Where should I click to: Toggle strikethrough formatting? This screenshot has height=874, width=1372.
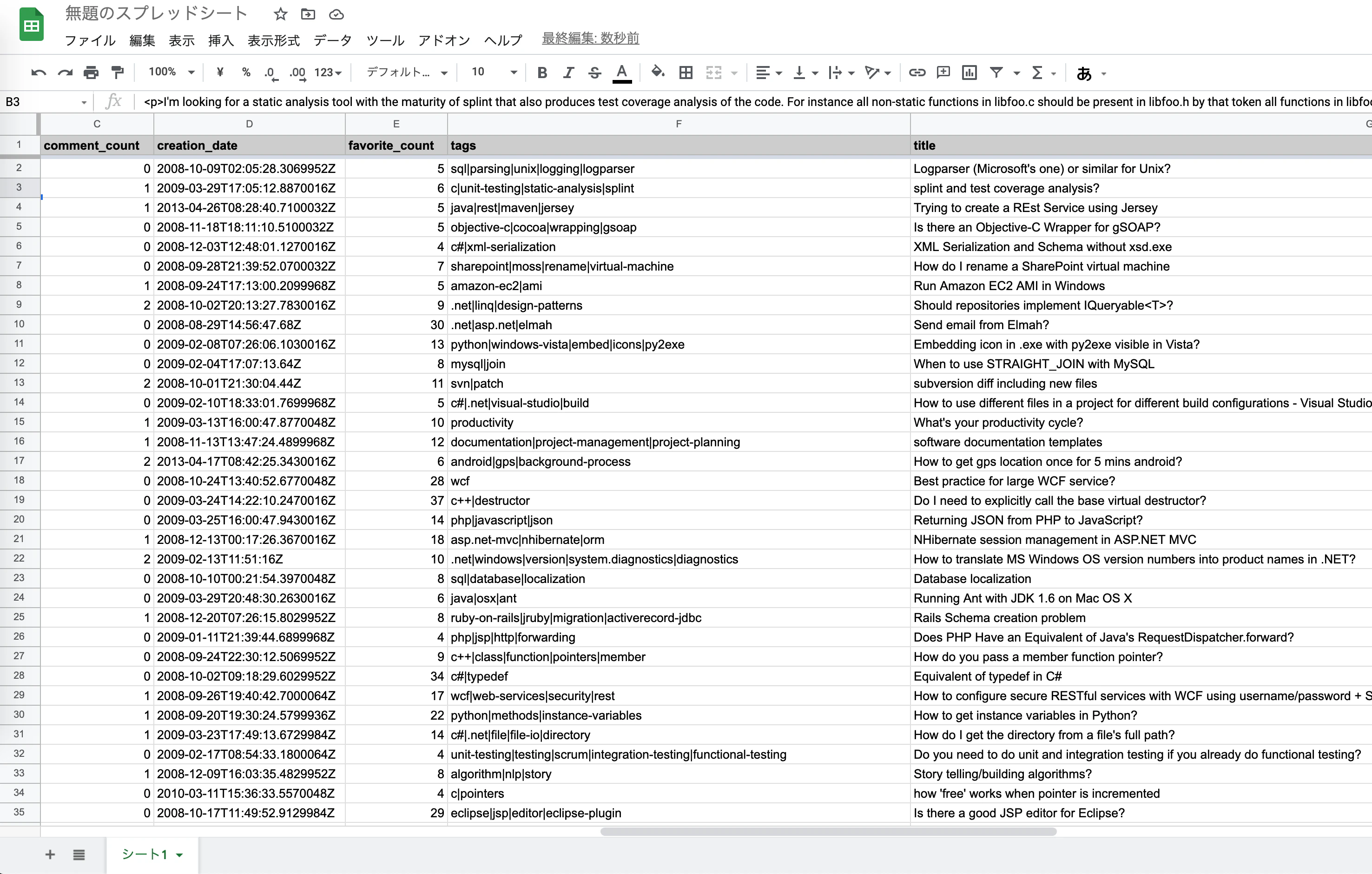(x=594, y=73)
